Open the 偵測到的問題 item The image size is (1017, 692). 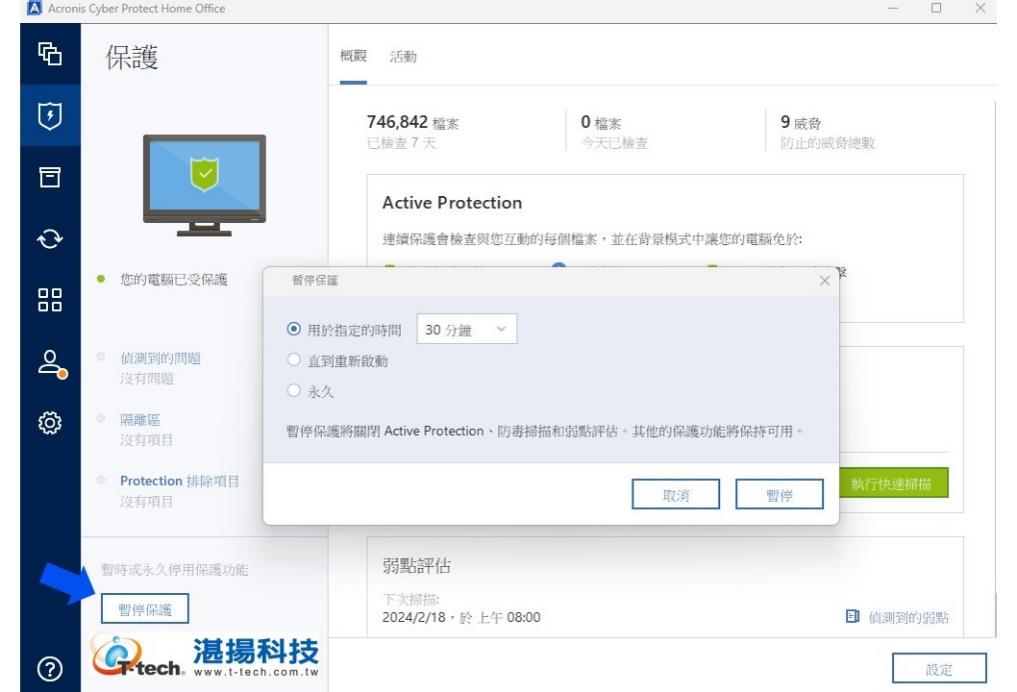point(160,358)
